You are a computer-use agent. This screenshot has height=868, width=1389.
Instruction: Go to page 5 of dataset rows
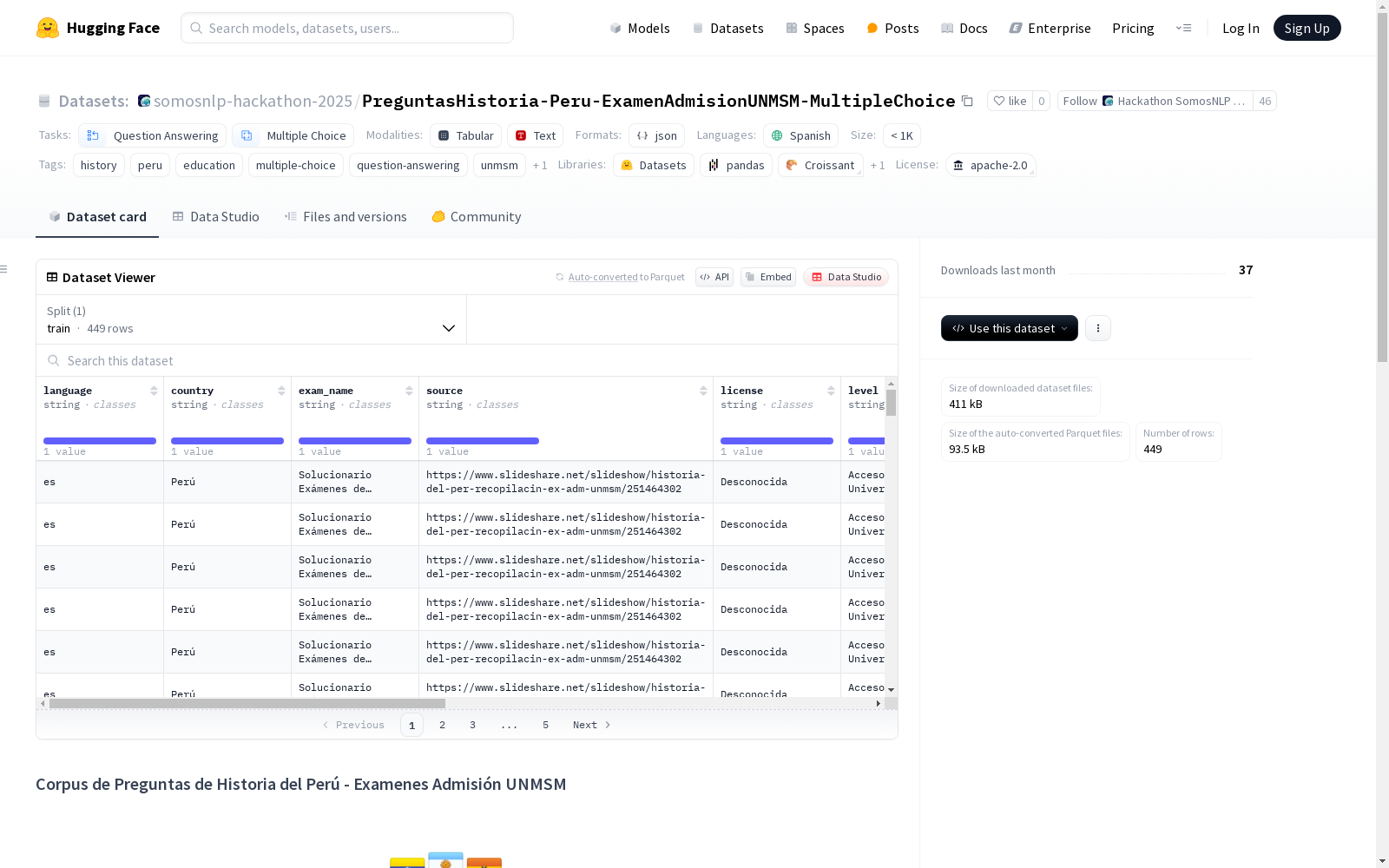click(545, 725)
